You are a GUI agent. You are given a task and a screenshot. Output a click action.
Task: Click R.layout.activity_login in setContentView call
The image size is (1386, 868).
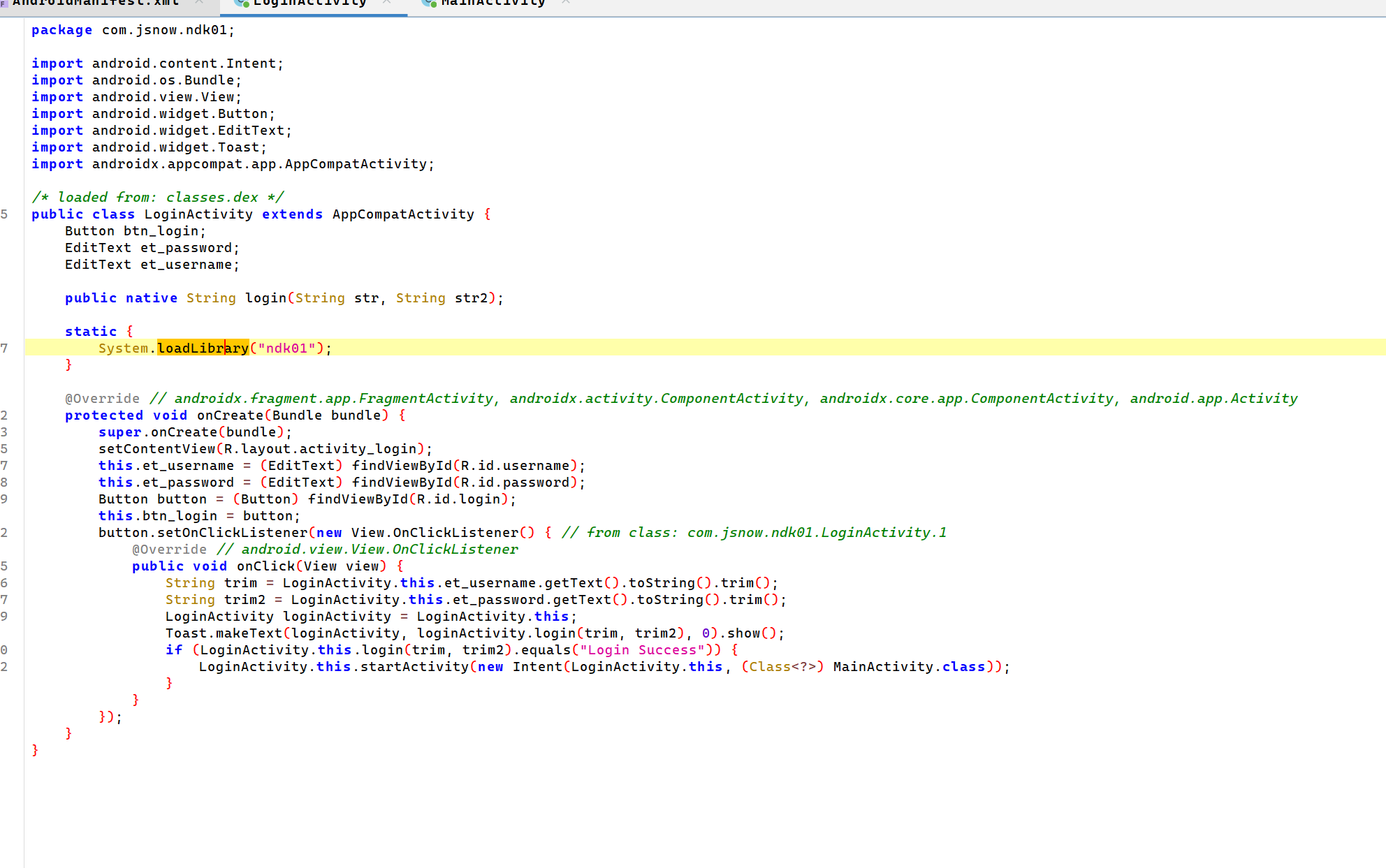click(x=320, y=448)
